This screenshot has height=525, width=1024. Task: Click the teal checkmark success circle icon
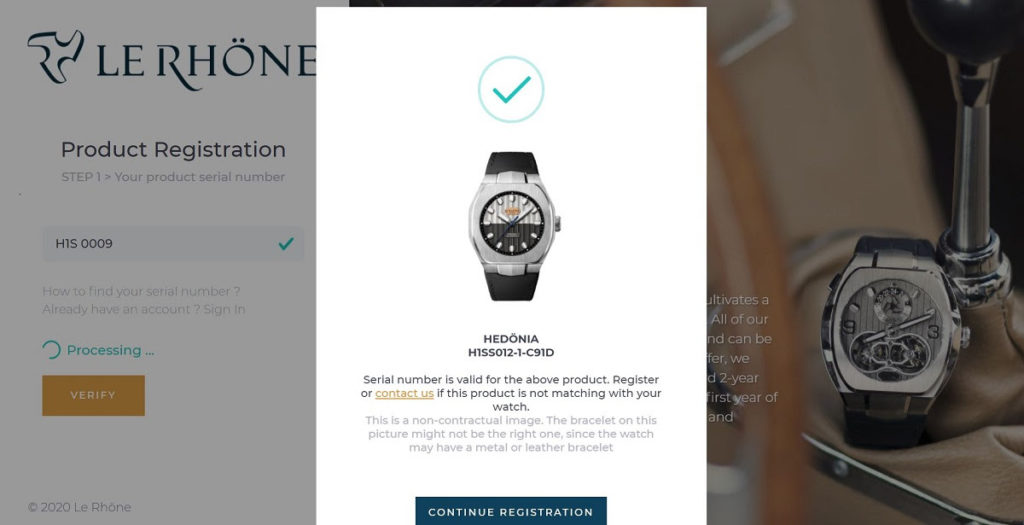coord(511,89)
